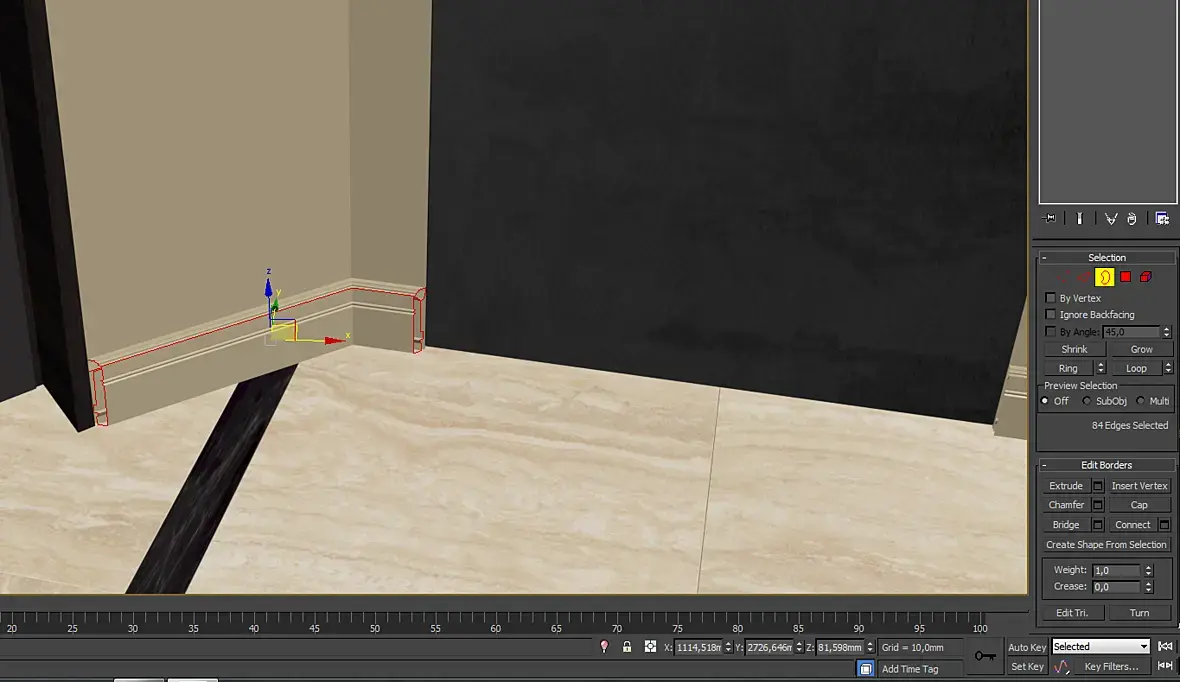Open Configure Modifier Sets icon
The image size is (1180, 682).
1162,218
